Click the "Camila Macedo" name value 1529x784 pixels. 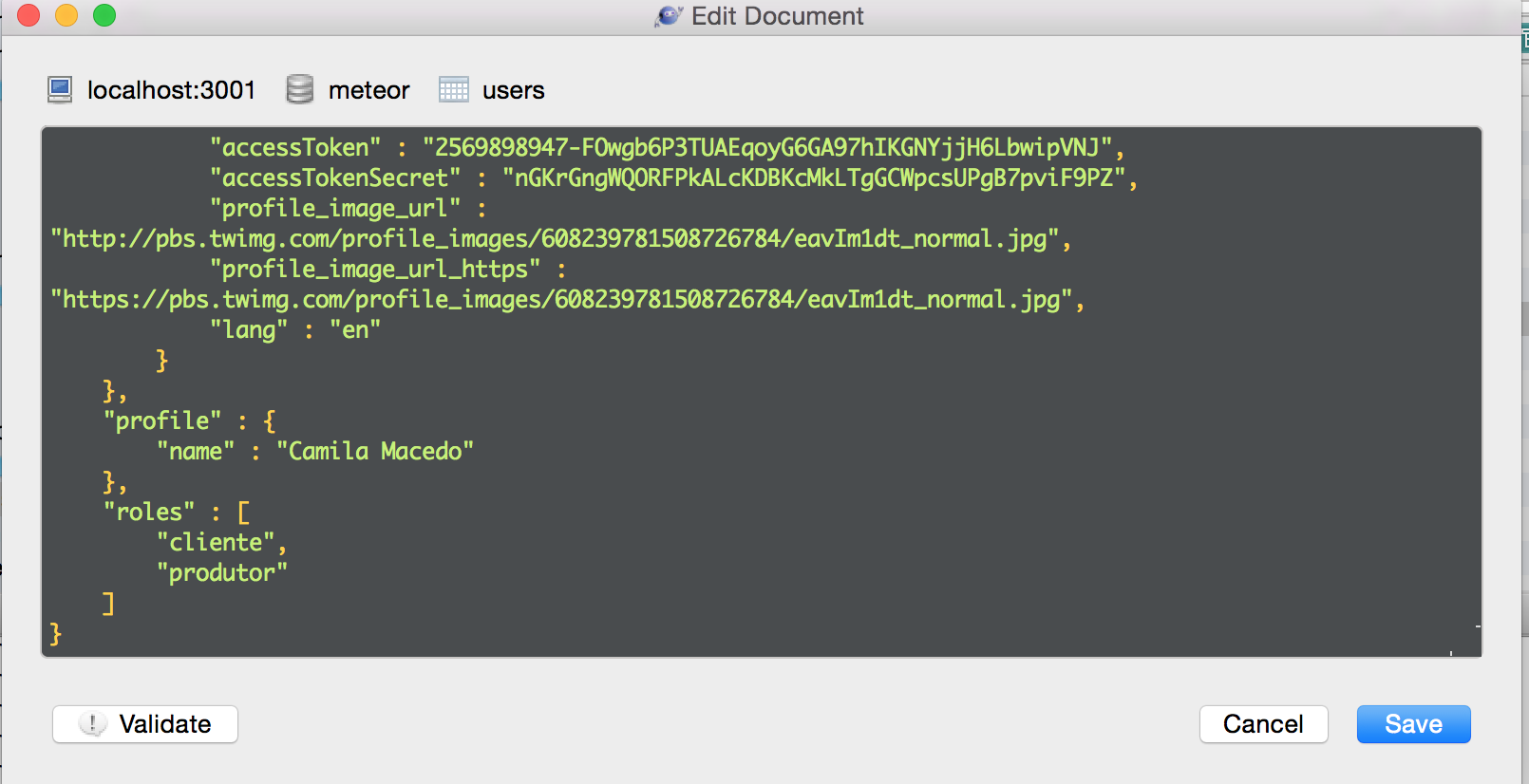(x=375, y=452)
